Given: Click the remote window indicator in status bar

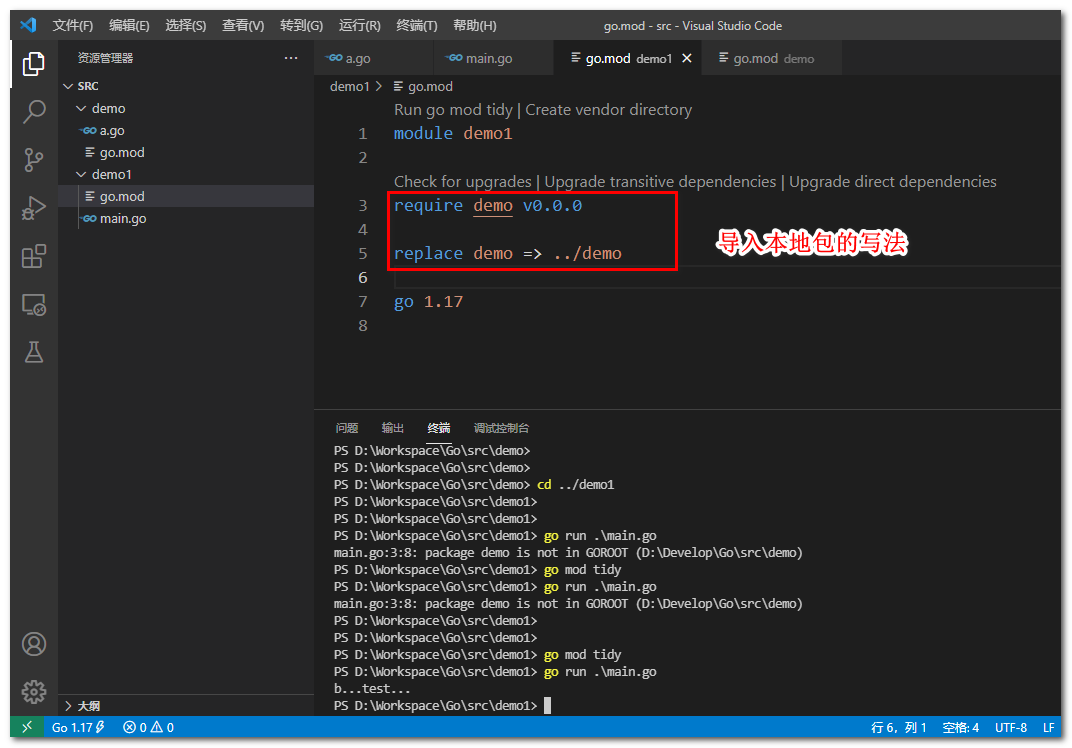Looking at the screenshot, I should 27,727.
